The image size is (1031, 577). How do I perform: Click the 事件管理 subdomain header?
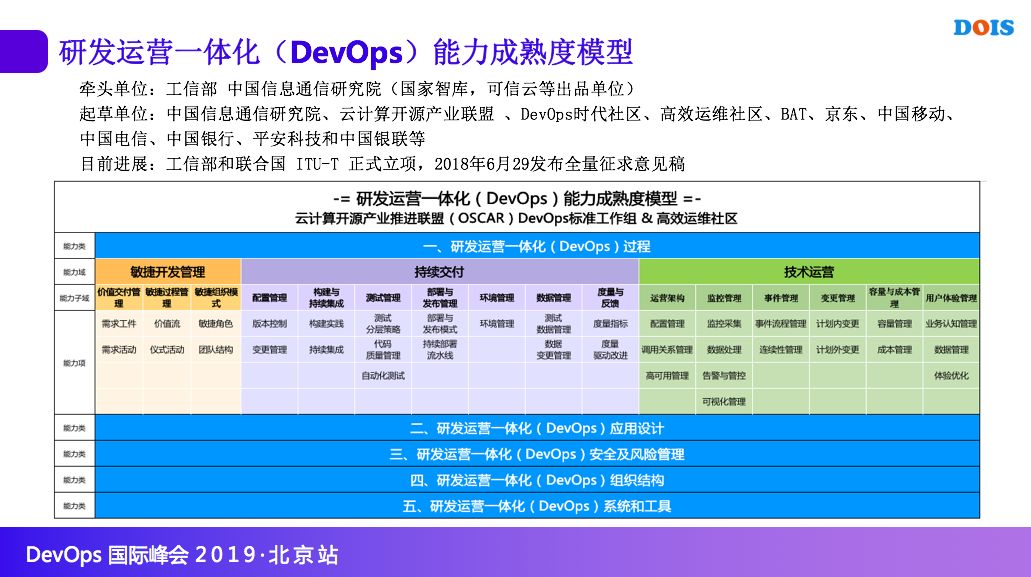tap(780, 298)
